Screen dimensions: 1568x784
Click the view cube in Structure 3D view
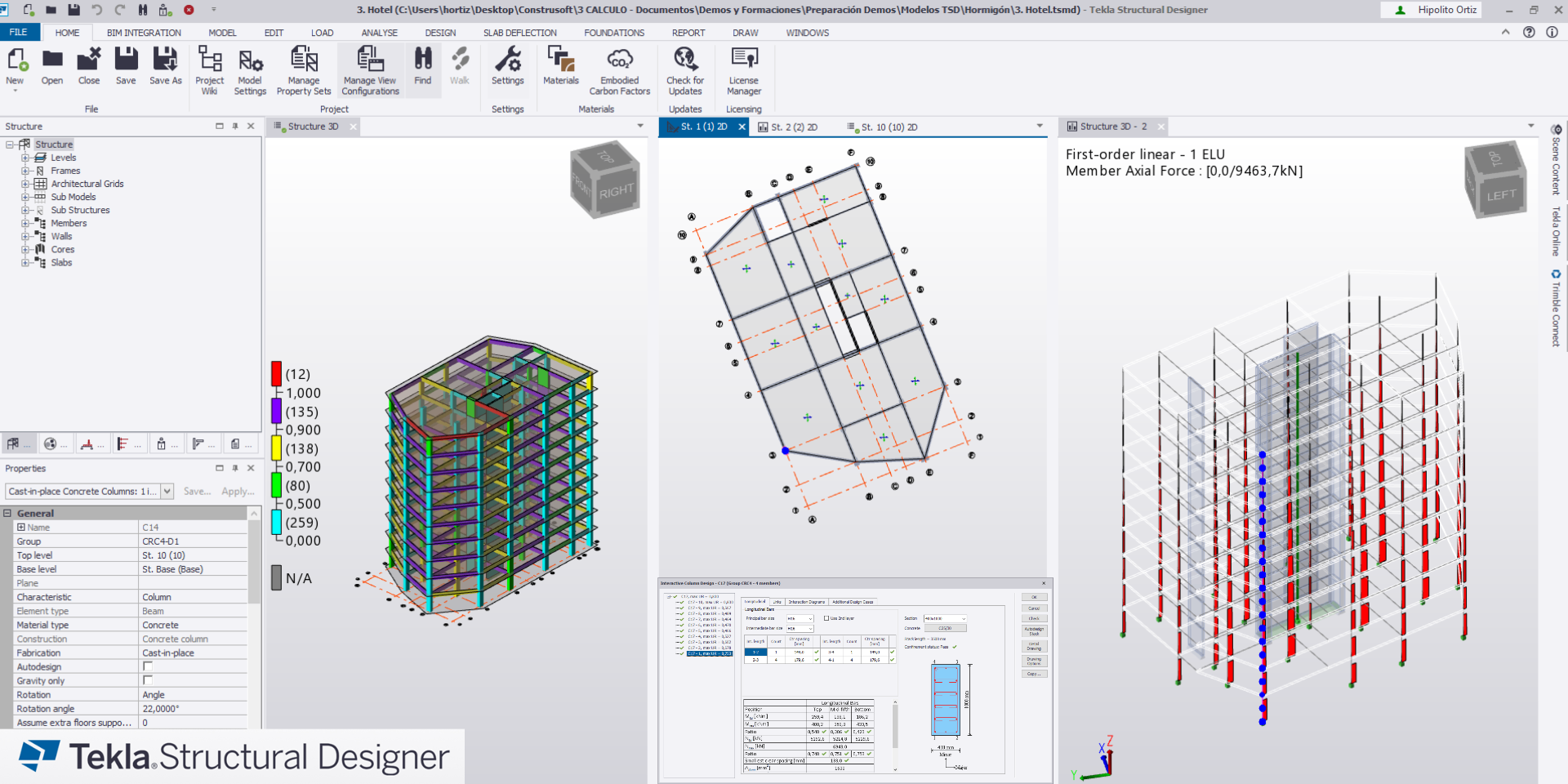coord(605,180)
